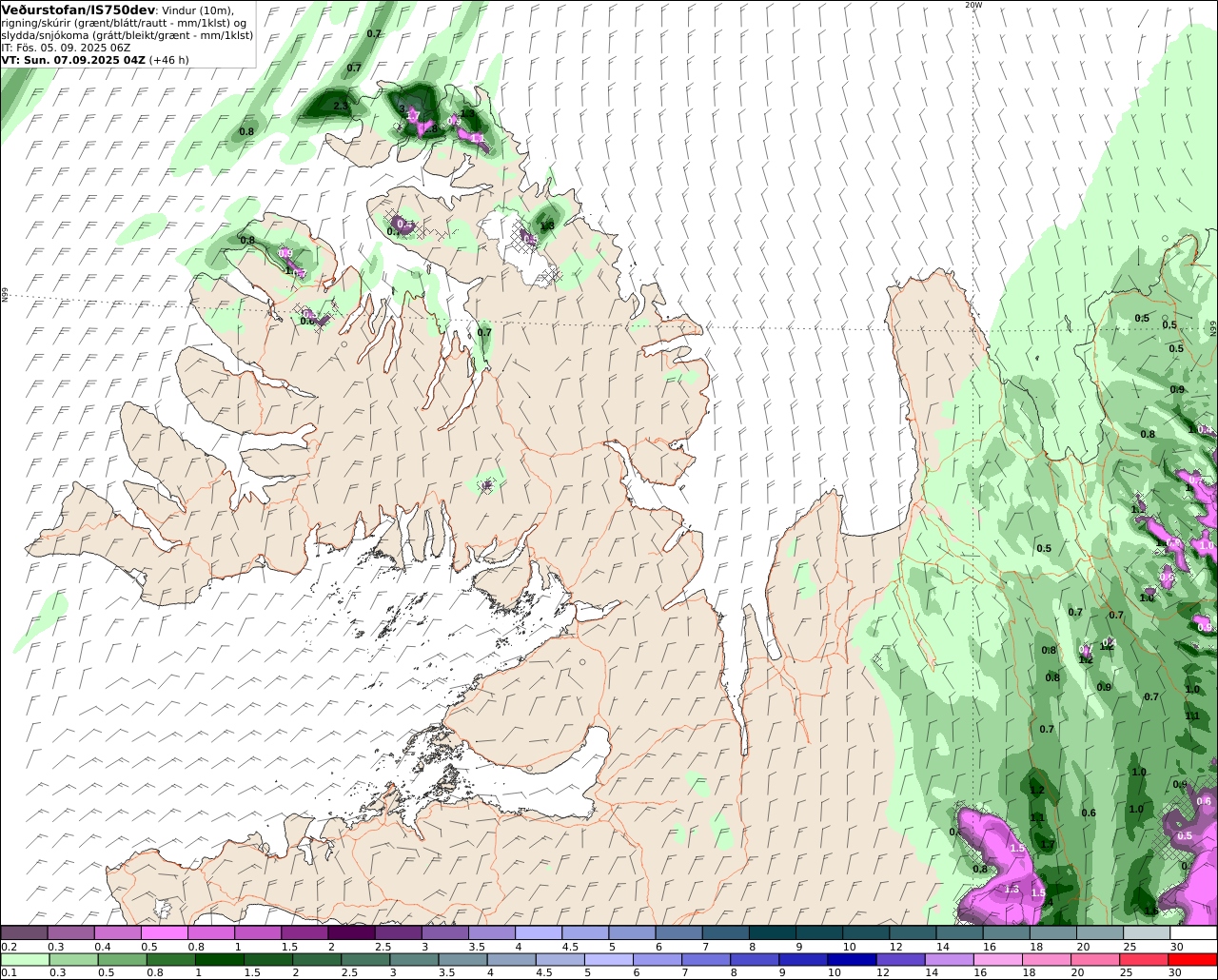Click the '2.3' precipitation value on the map
The image size is (1218, 980).
[342, 106]
